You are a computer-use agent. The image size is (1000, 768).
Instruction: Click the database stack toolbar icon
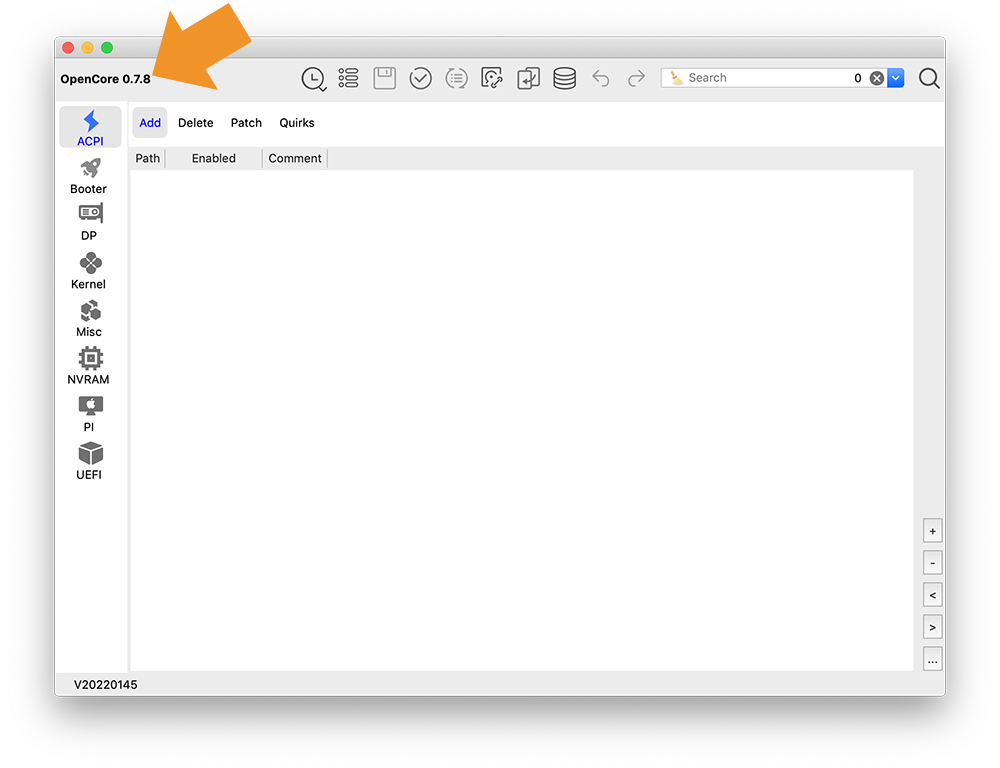565,78
